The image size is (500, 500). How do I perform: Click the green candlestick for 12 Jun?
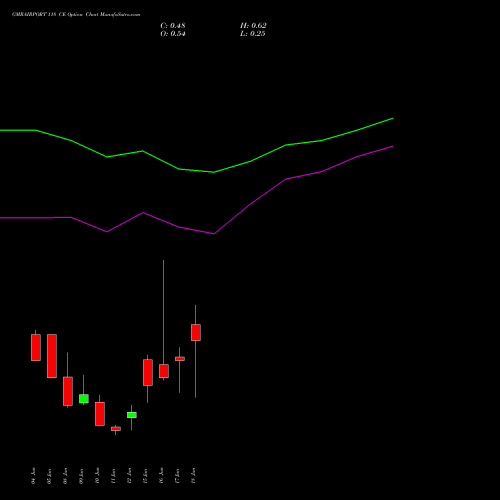tap(132, 415)
